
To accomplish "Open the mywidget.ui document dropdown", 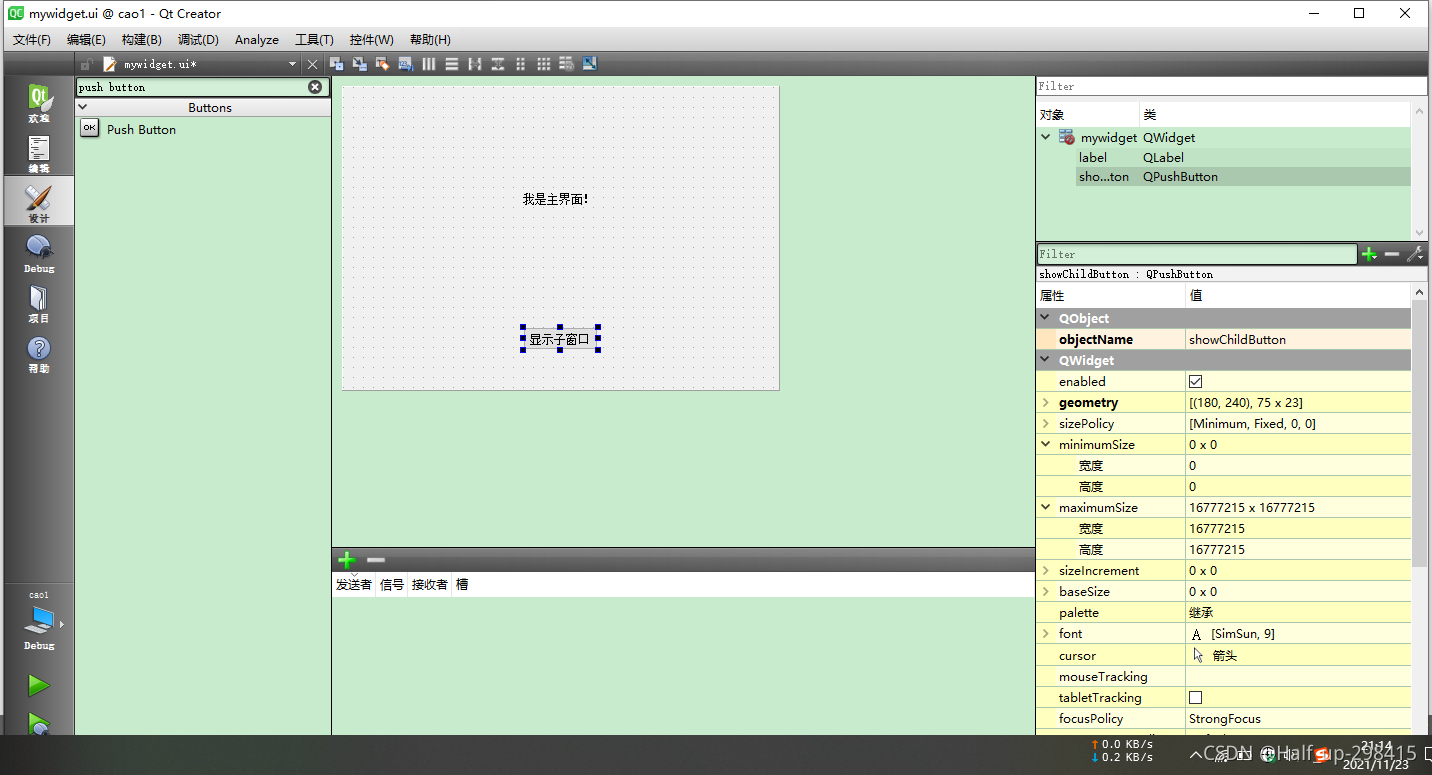I will click(293, 64).
